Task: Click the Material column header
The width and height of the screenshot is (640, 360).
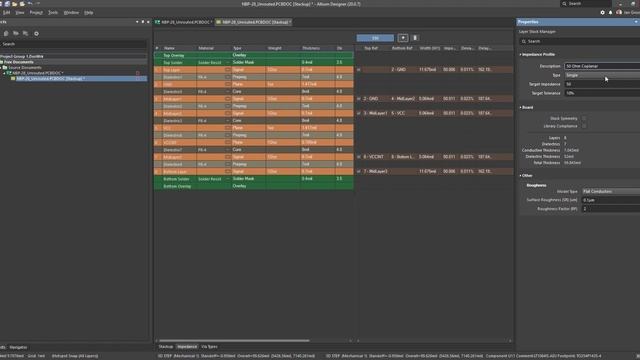Action: click(x=206, y=48)
